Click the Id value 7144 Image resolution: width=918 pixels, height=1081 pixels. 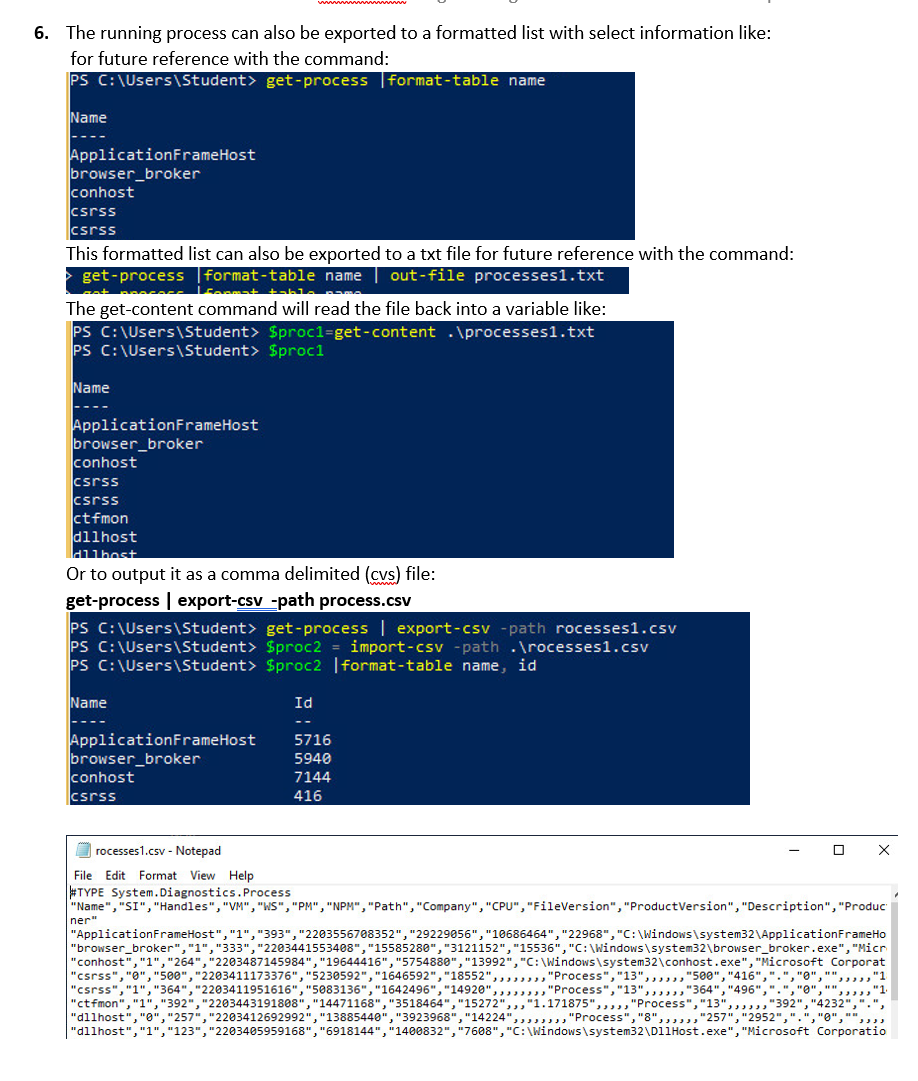pyautogui.click(x=312, y=777)
